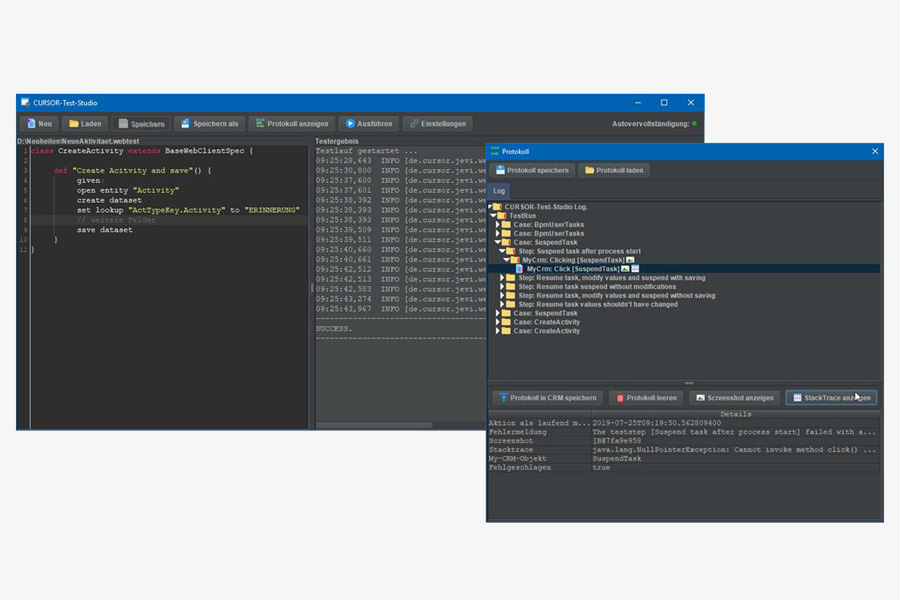Click the Protokoll leeren trash button

(645, 397)
